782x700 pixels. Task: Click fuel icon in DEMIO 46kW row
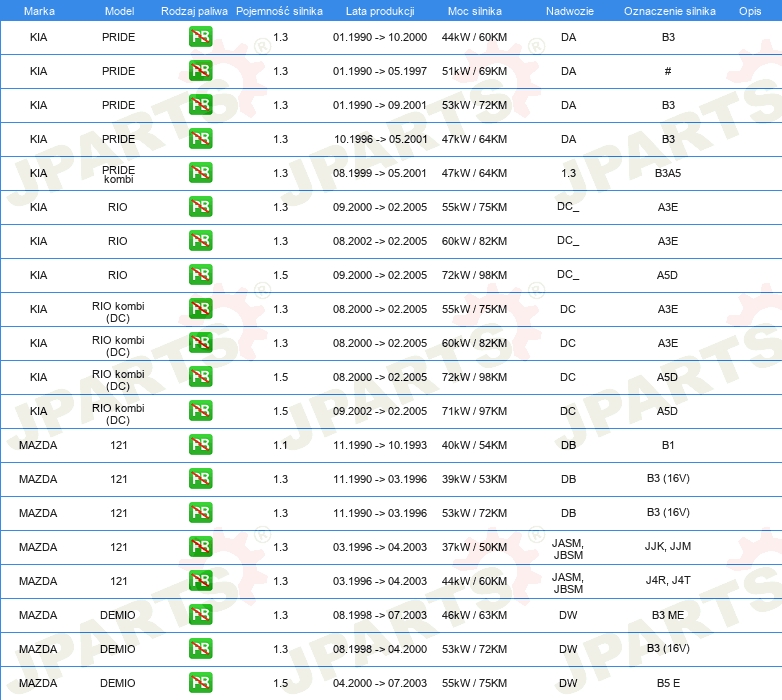pos(200,615)
